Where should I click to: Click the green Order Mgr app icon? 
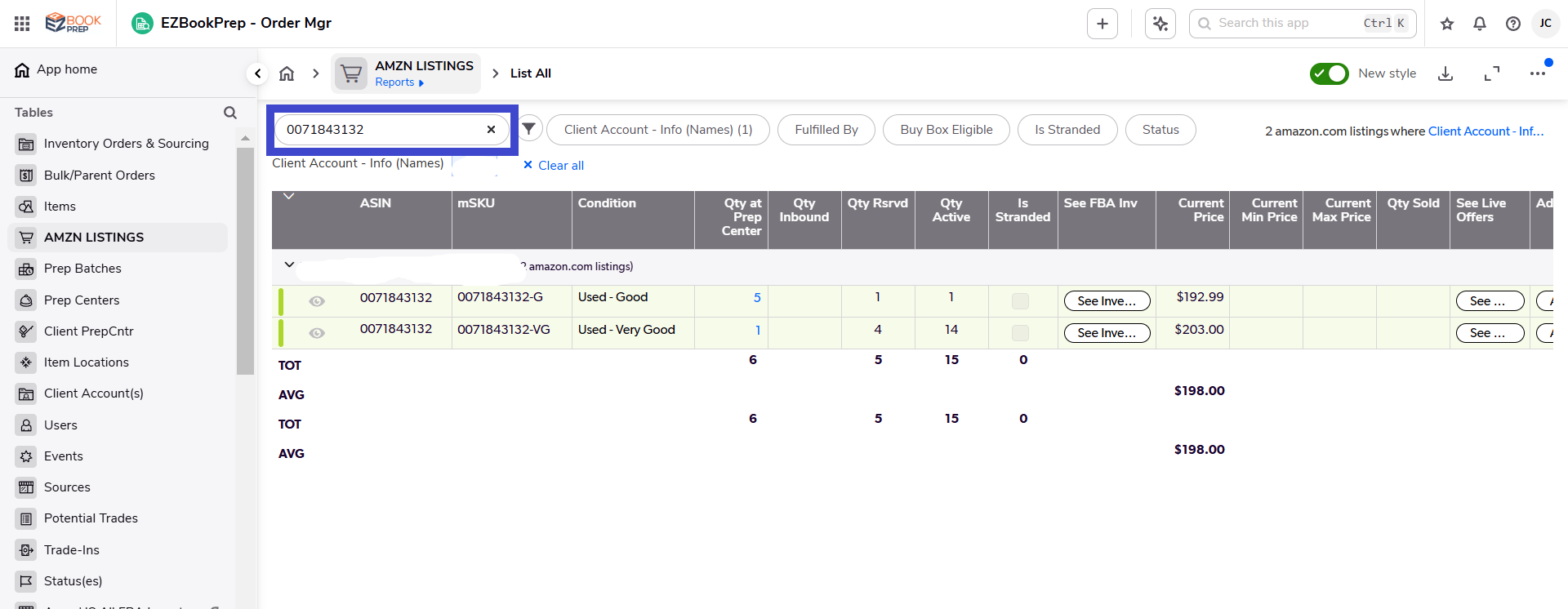(142, 24)
